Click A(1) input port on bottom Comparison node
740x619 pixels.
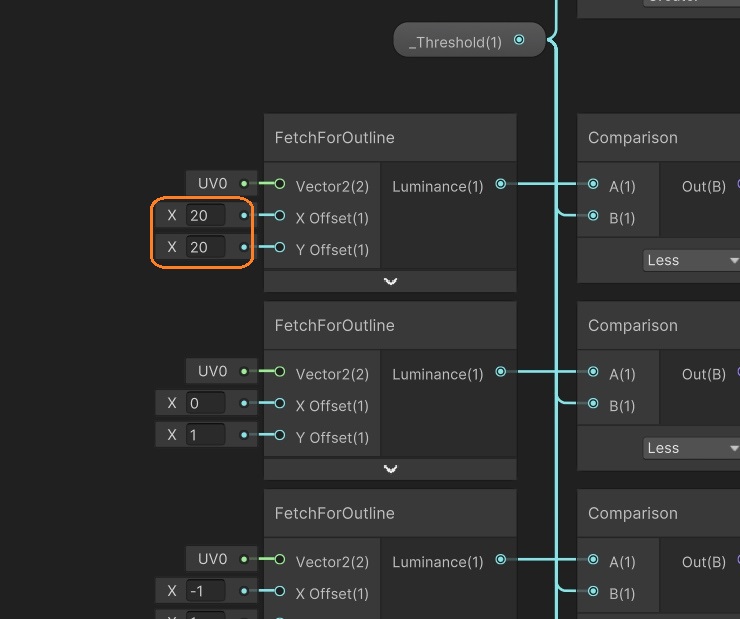click(x=594, y=560)
